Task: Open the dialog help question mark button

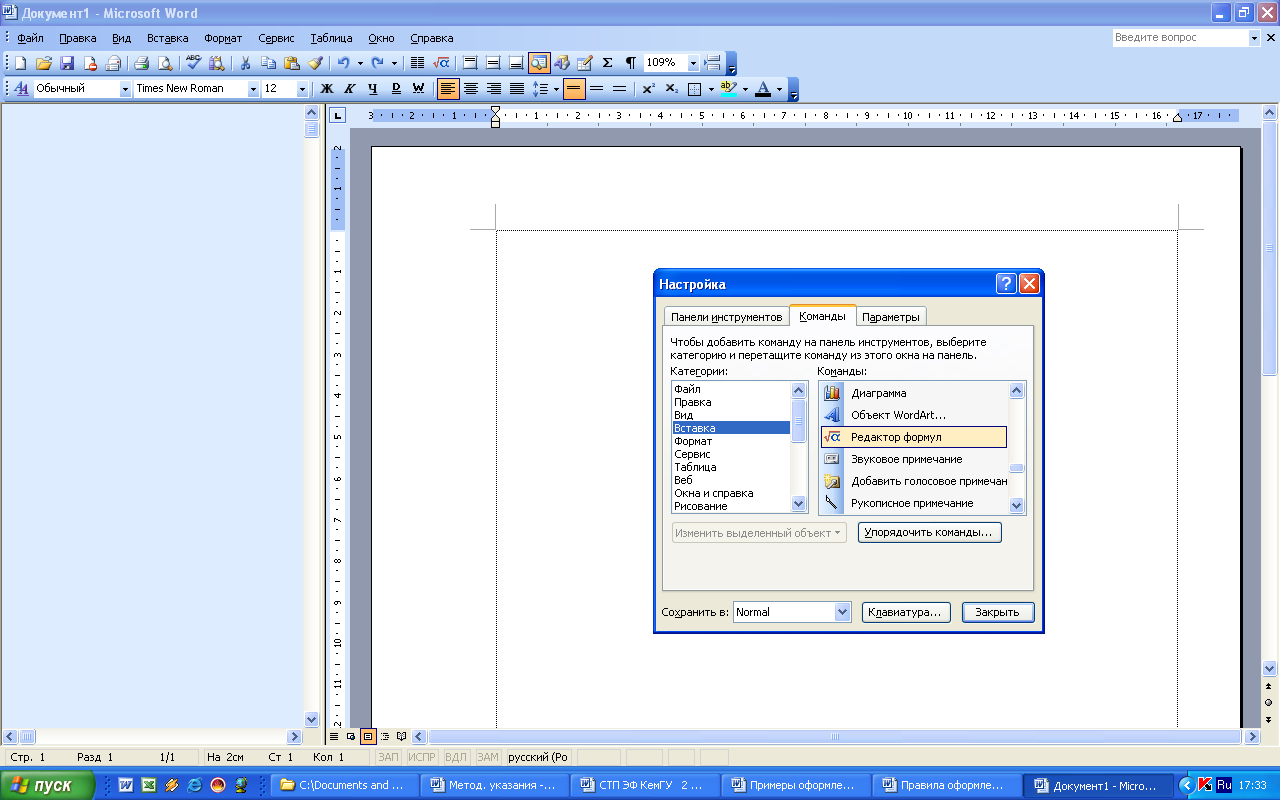Action: click(x=1006, y=284)
